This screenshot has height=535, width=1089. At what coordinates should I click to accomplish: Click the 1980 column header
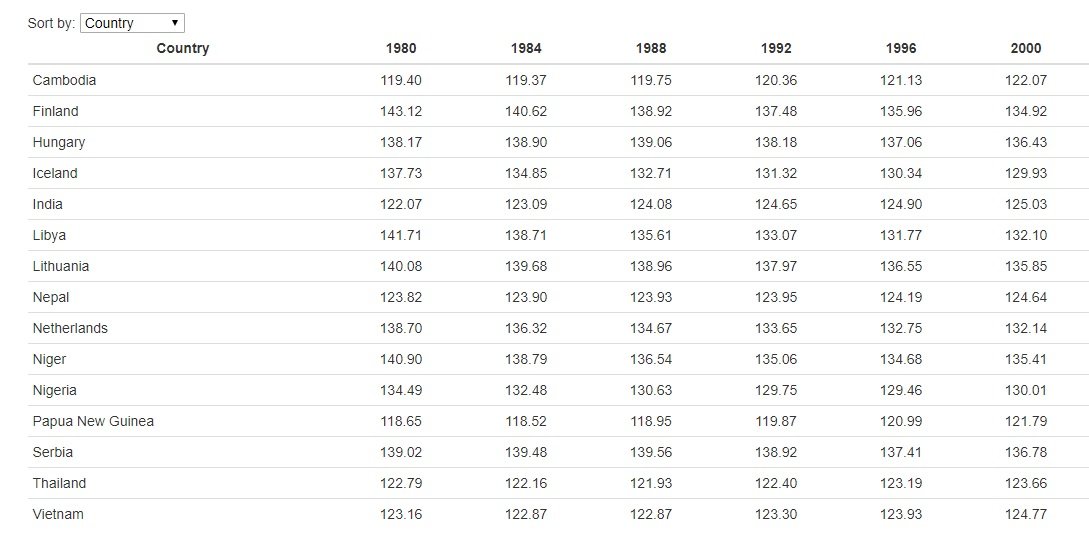[401, 48]
